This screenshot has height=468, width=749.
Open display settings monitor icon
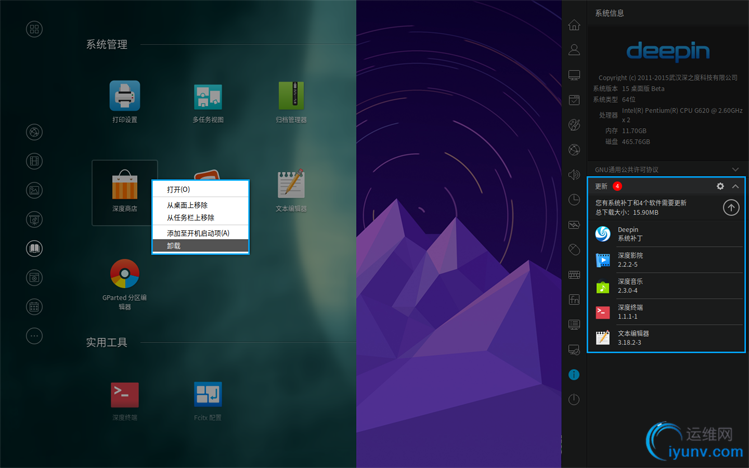tap(574, 75)
